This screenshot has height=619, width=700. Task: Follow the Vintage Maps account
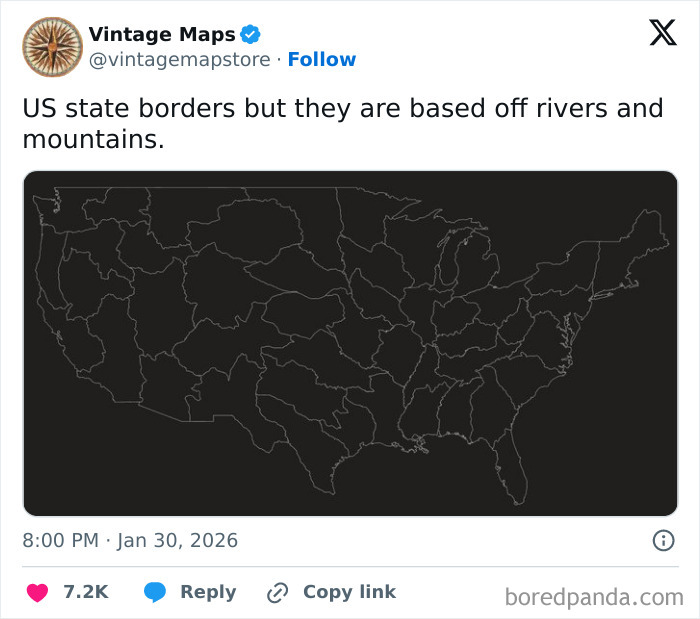pos(321,59)
